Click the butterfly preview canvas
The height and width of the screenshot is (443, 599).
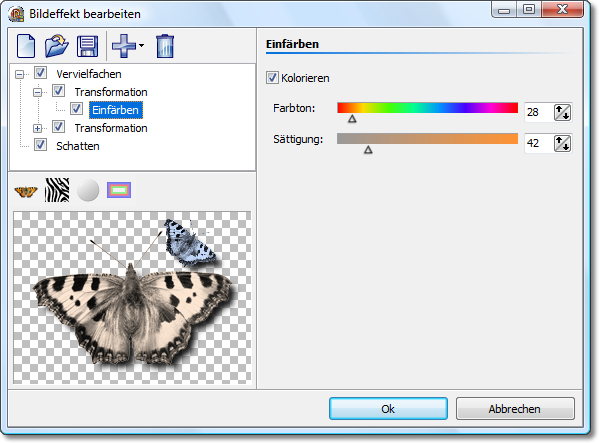[132, 297]
